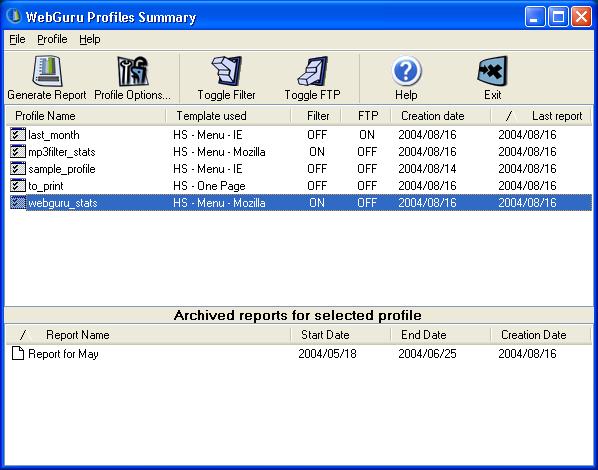The width and height of the screenshot is (598, 470).
Task: Open the Profile menu
Action: [52, 39]
